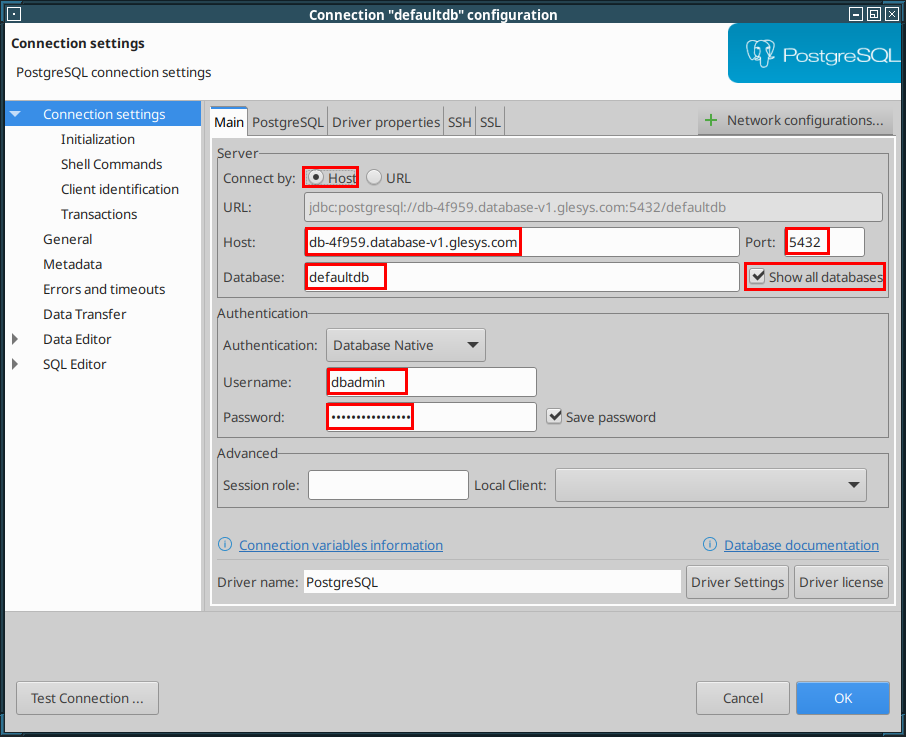Switch to the Main tab
Viewport: 906px width, 737px height.
click(229, 122)
